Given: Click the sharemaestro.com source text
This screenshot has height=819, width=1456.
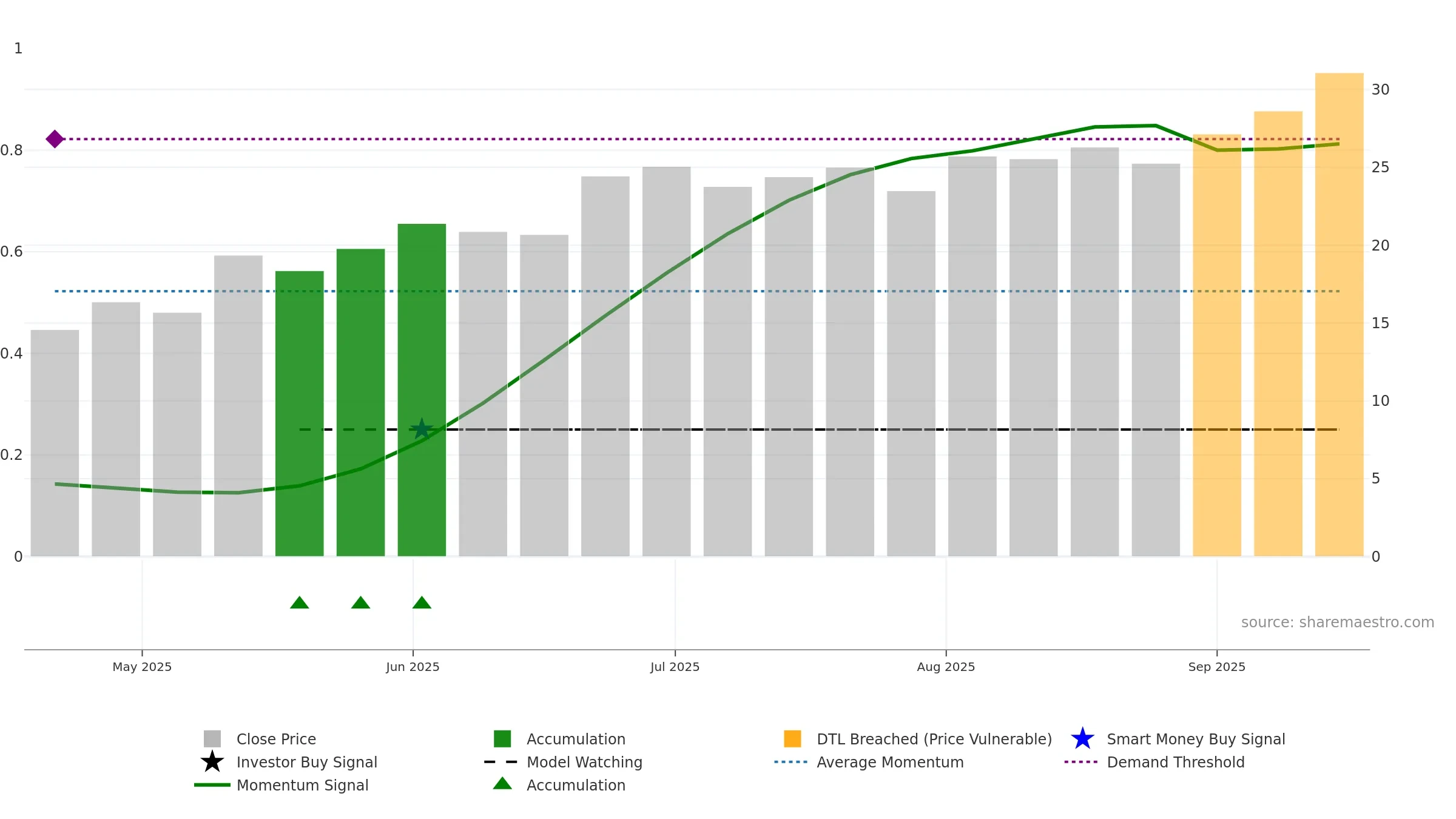Looking at the screenshot, I should tap(1338, 622).
